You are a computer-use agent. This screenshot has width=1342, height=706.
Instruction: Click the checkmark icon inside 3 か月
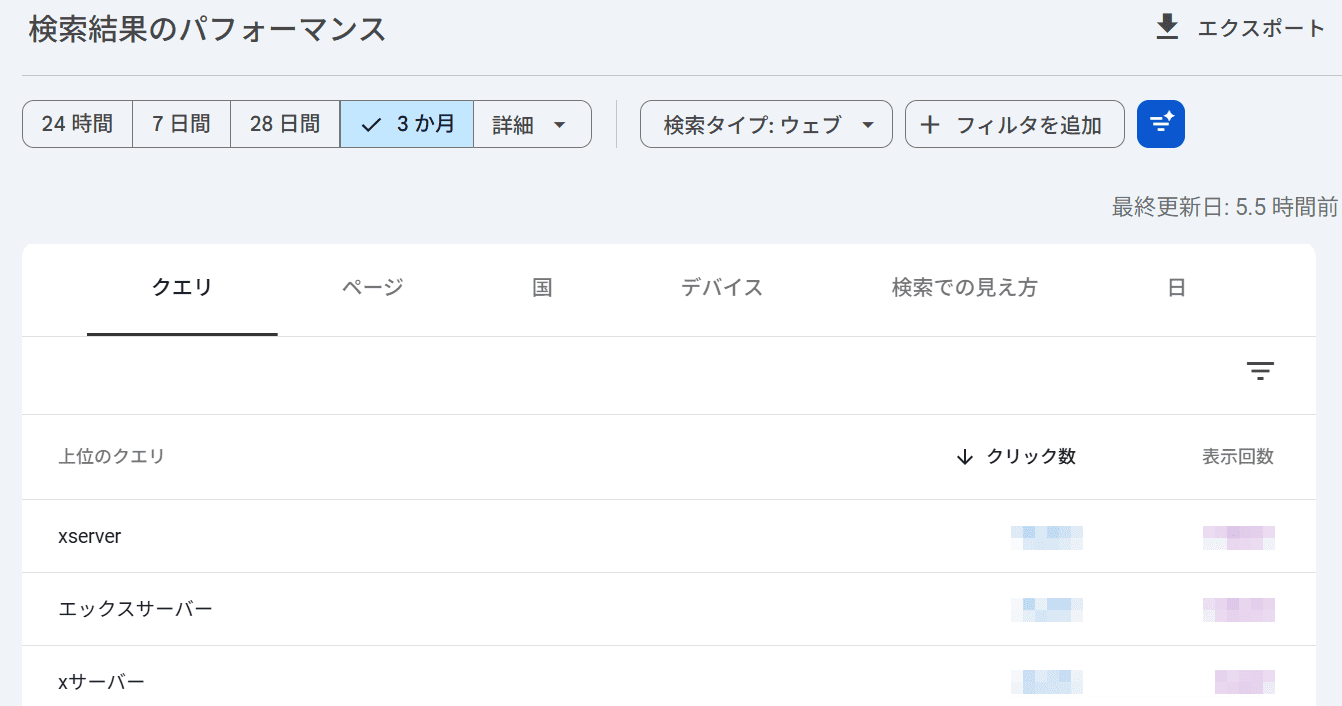(x=371, y=124)
